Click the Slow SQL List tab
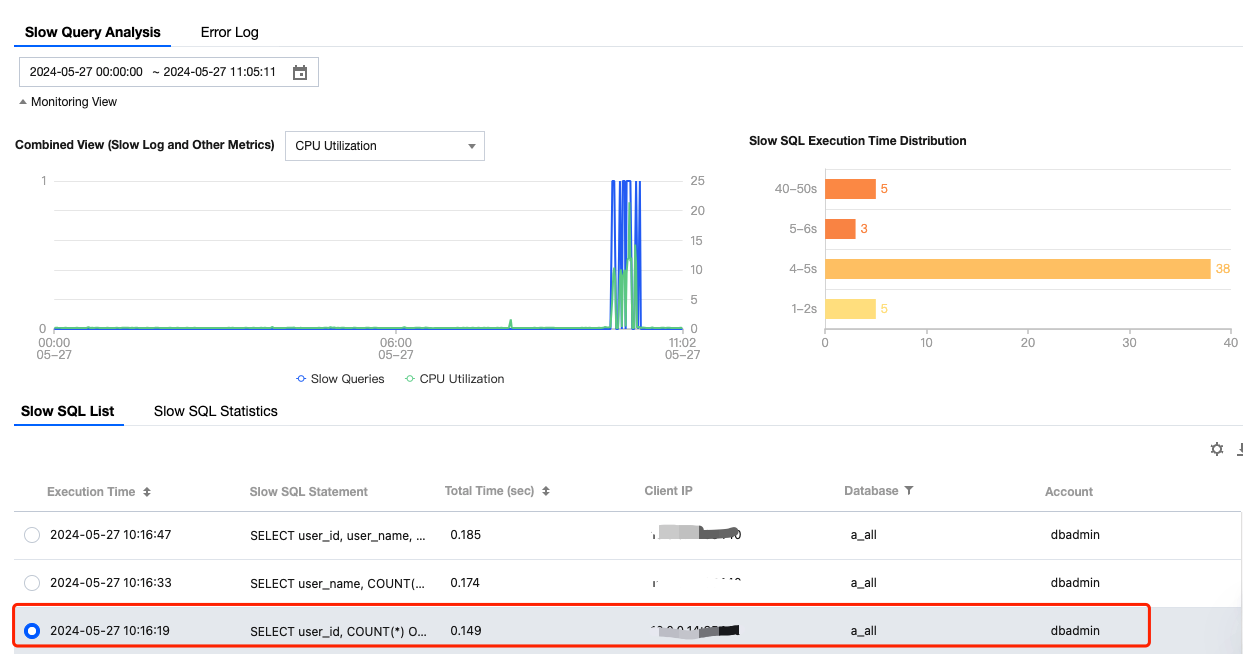Viewport: 1243px width, 654px height. click(68, 411)
